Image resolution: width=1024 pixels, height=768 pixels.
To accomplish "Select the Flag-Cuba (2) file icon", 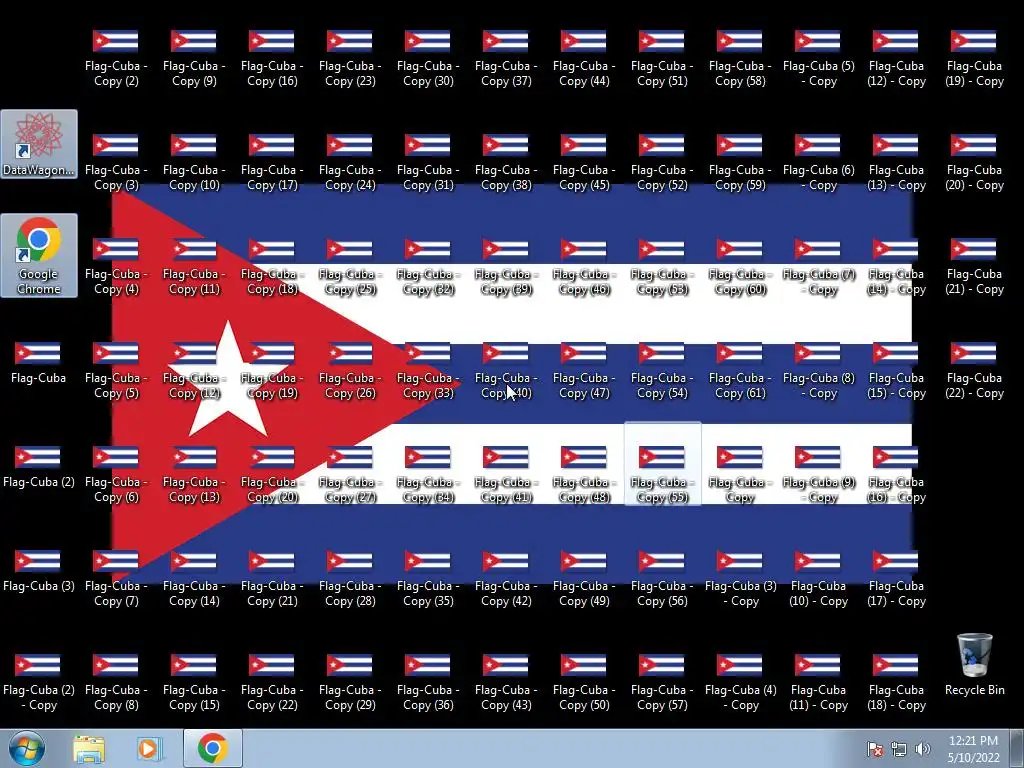I will click(38, 467).
